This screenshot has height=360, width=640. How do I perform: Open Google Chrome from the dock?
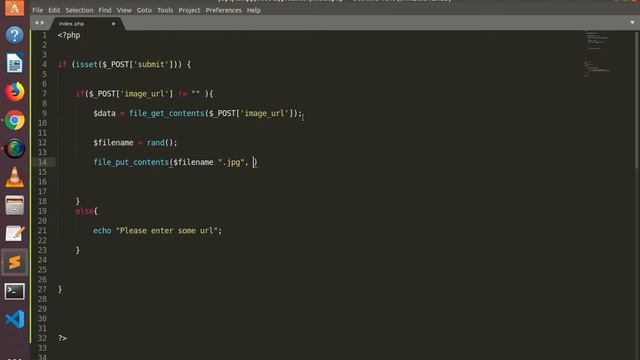tap(14, 120)
